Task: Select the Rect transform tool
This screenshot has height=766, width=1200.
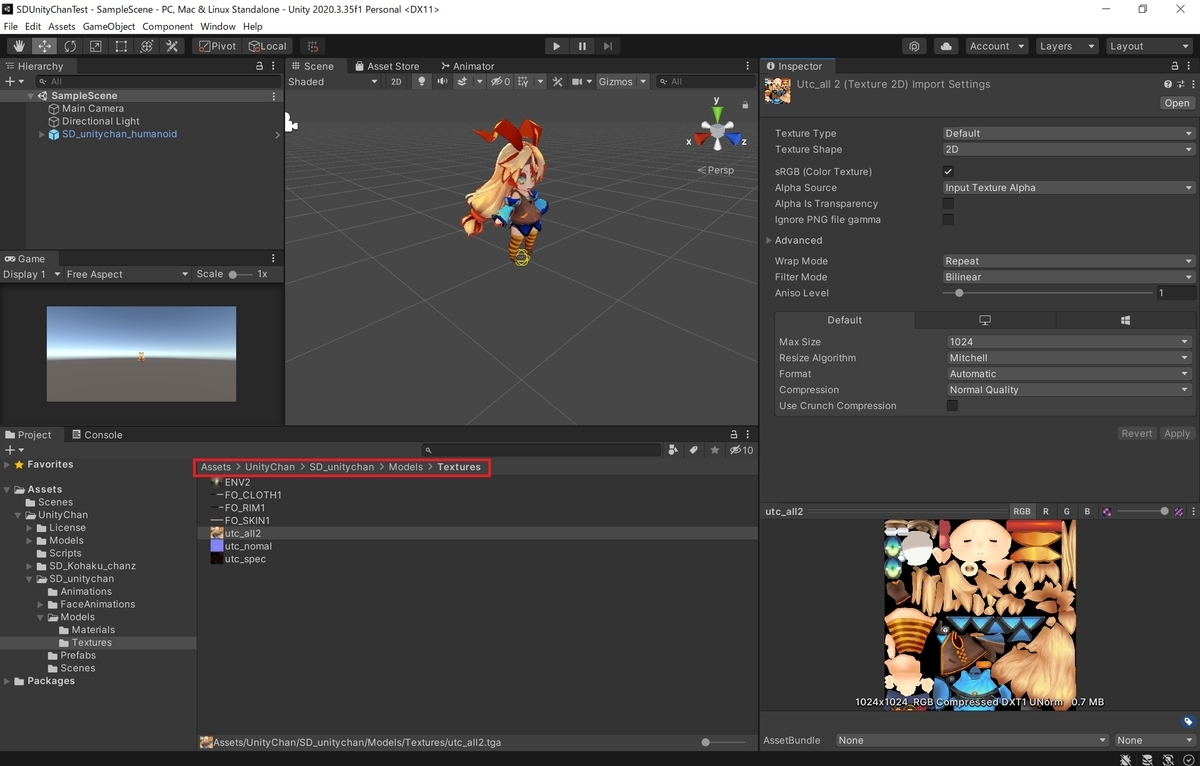Action: click(x=121, y=46)
